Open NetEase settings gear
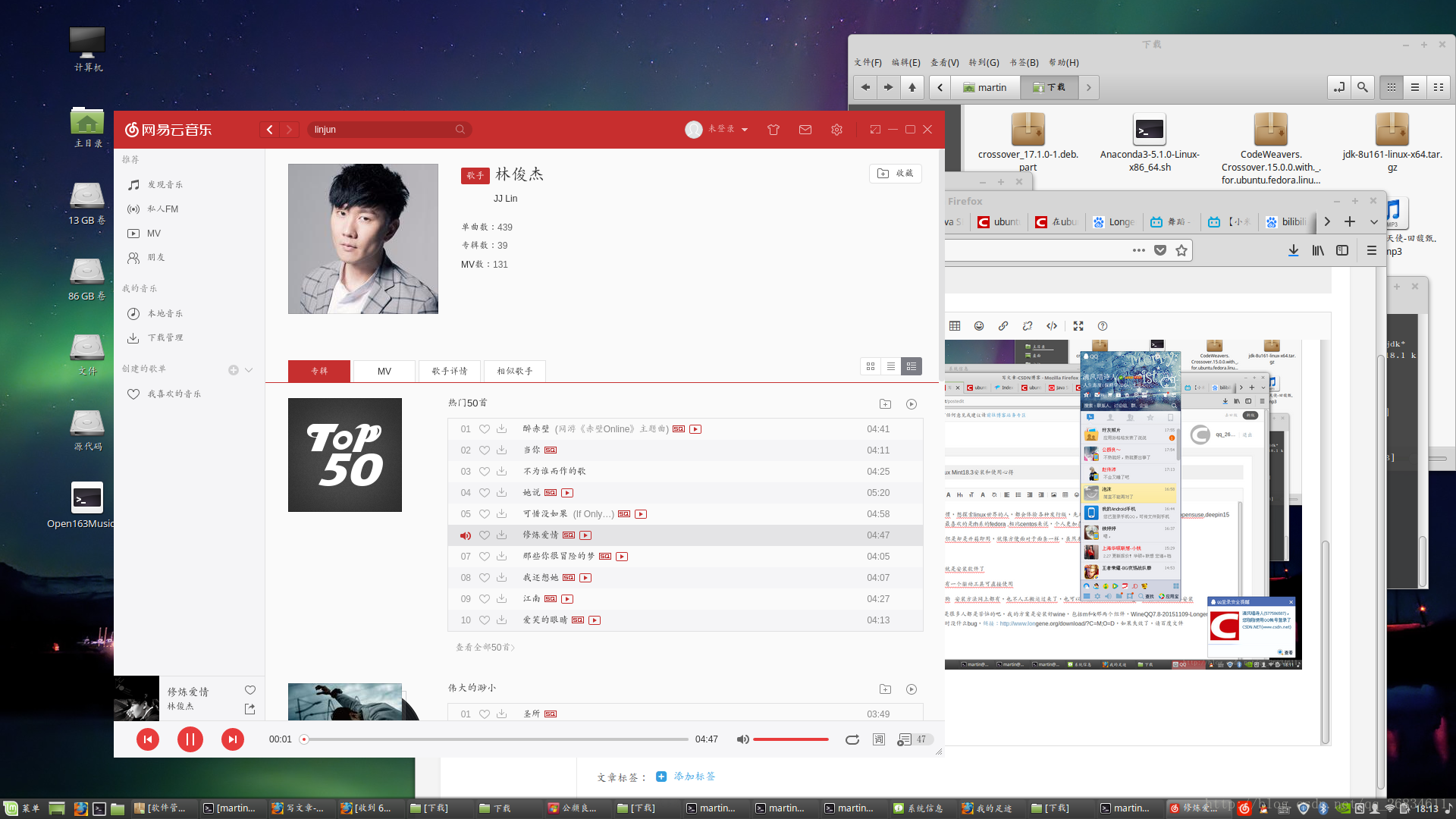The image size is (1456, 819). (836, 130)
